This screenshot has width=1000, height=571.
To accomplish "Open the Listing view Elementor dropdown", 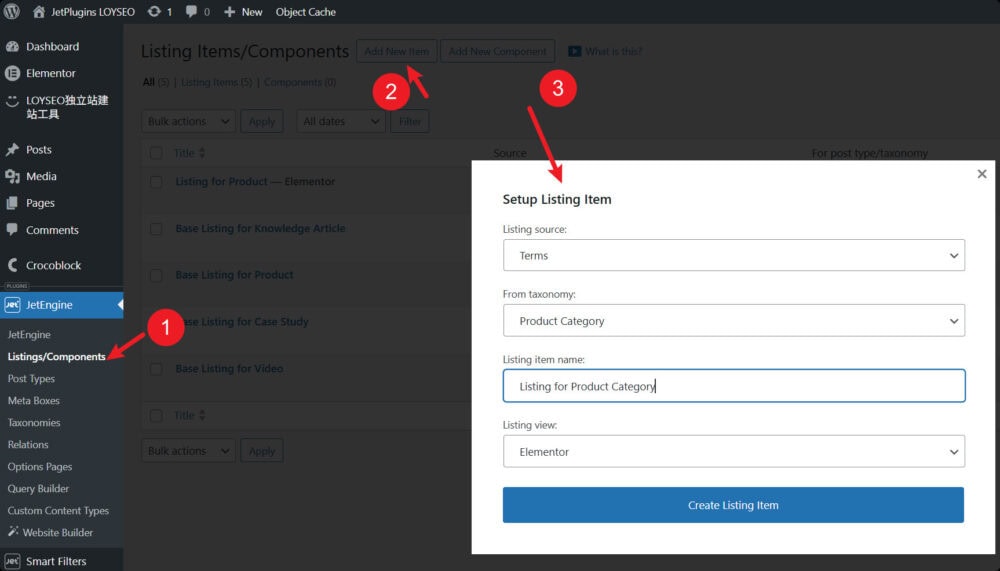I will coord(733,451).
